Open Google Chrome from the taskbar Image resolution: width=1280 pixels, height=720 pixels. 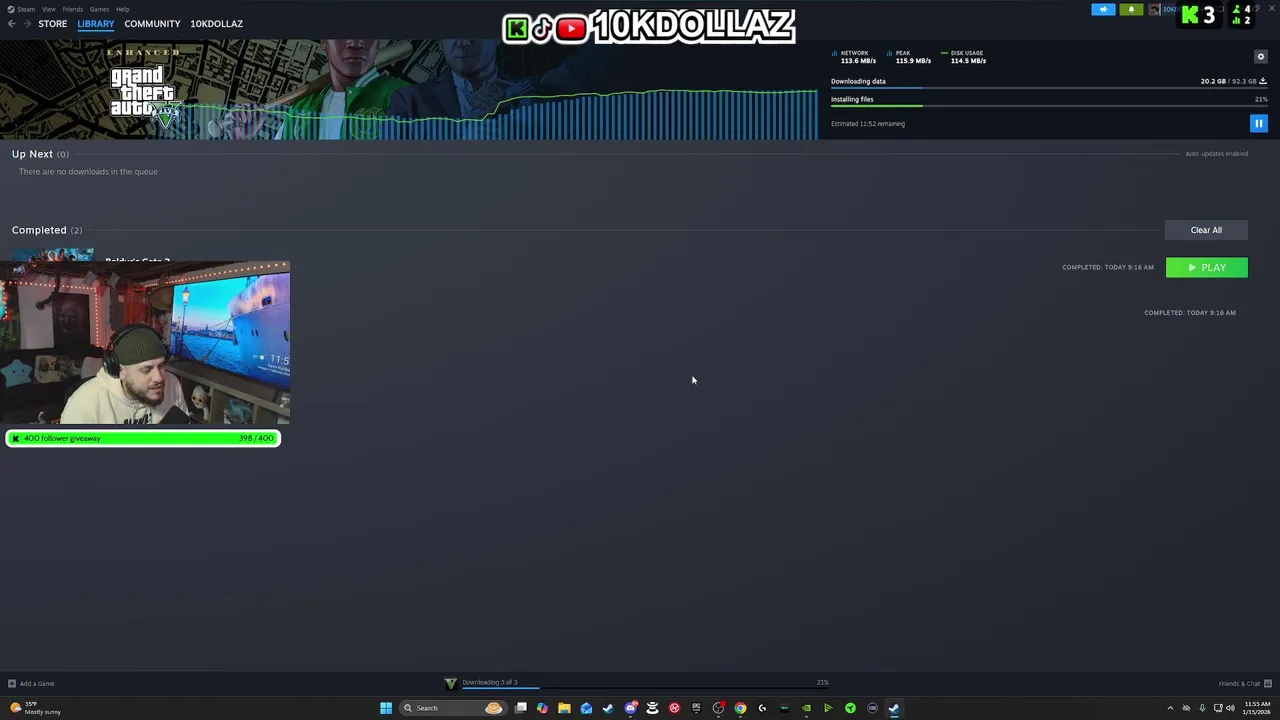coord(740,708)
